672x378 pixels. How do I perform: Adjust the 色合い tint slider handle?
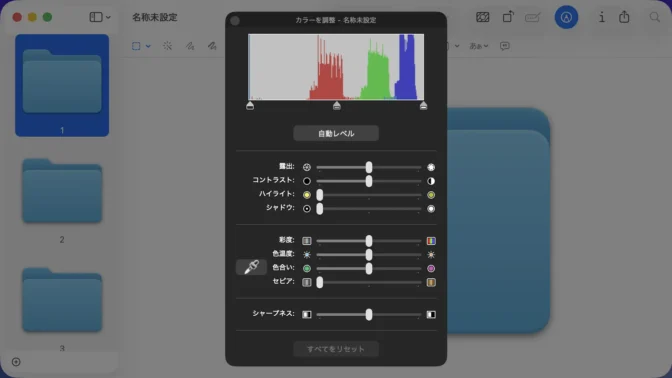coord(369,268)
